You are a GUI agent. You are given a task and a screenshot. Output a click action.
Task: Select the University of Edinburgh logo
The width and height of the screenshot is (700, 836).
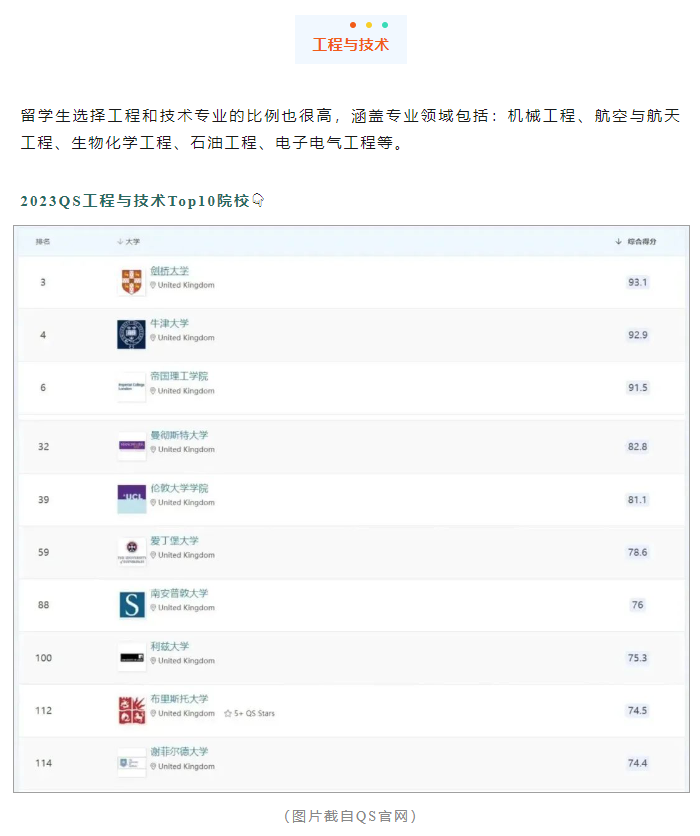132,552
